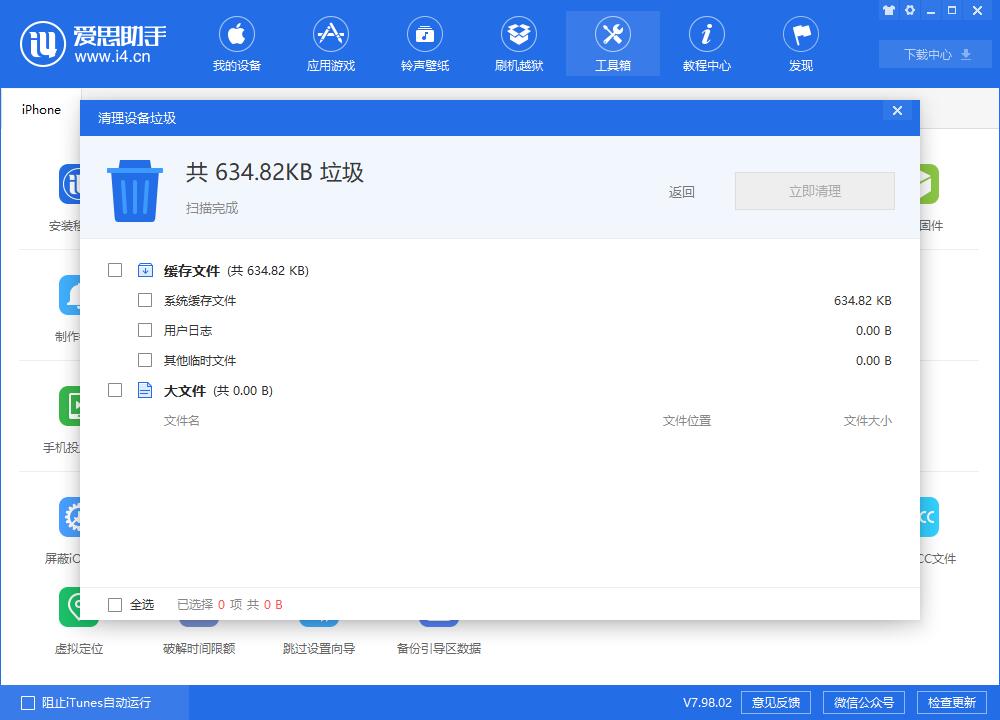
Task: Select the 用户日志 checkbox
Action: pos(145,330)
